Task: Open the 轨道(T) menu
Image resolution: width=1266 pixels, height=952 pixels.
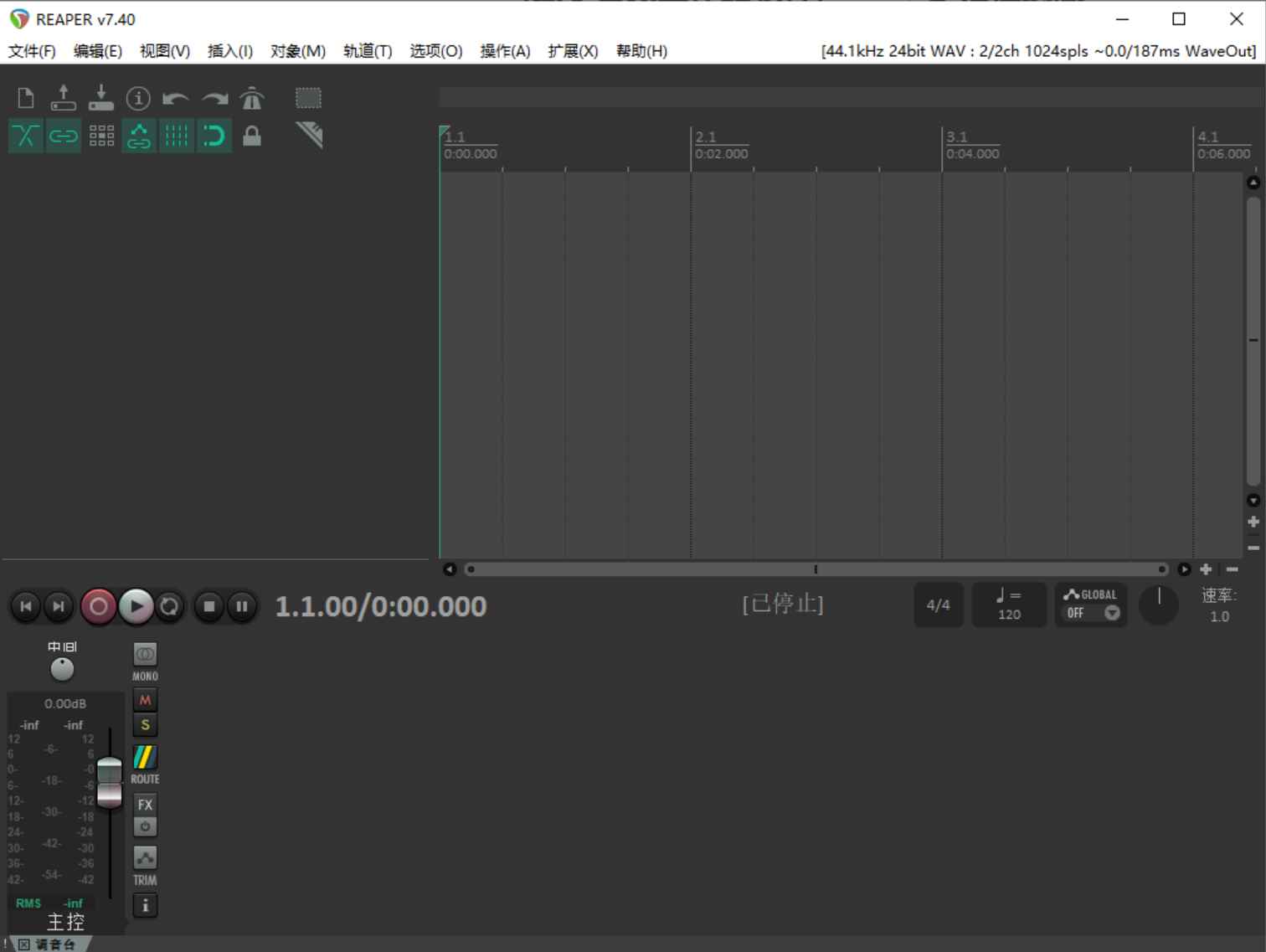Action: pos(366,51)
